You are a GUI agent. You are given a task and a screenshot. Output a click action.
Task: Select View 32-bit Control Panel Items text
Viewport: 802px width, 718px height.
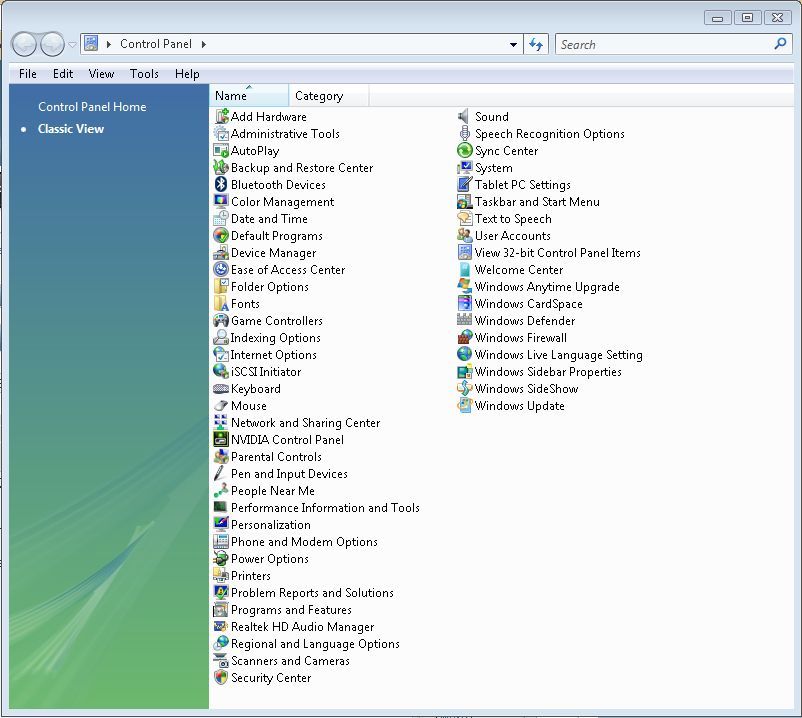click(558, 253)
